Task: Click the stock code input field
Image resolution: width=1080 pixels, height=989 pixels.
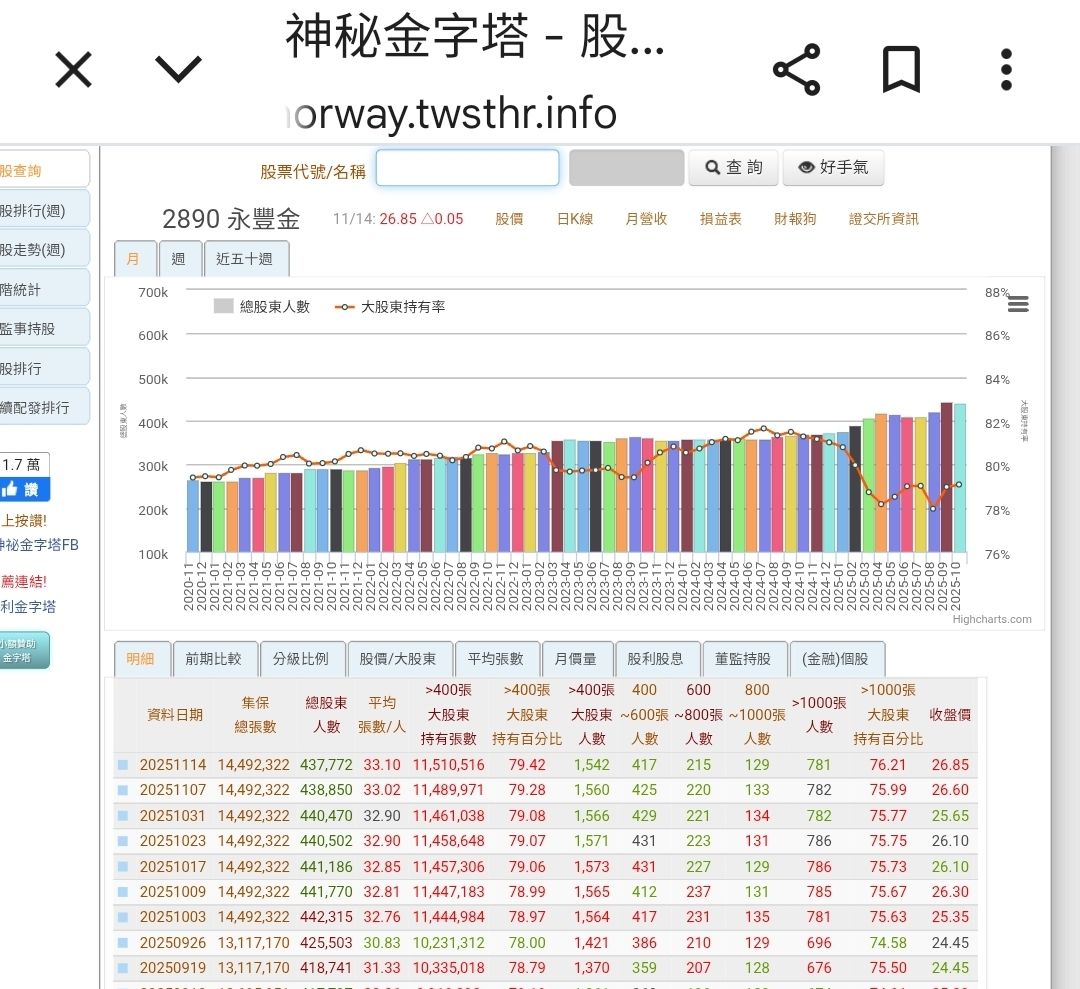Action: 467,167
